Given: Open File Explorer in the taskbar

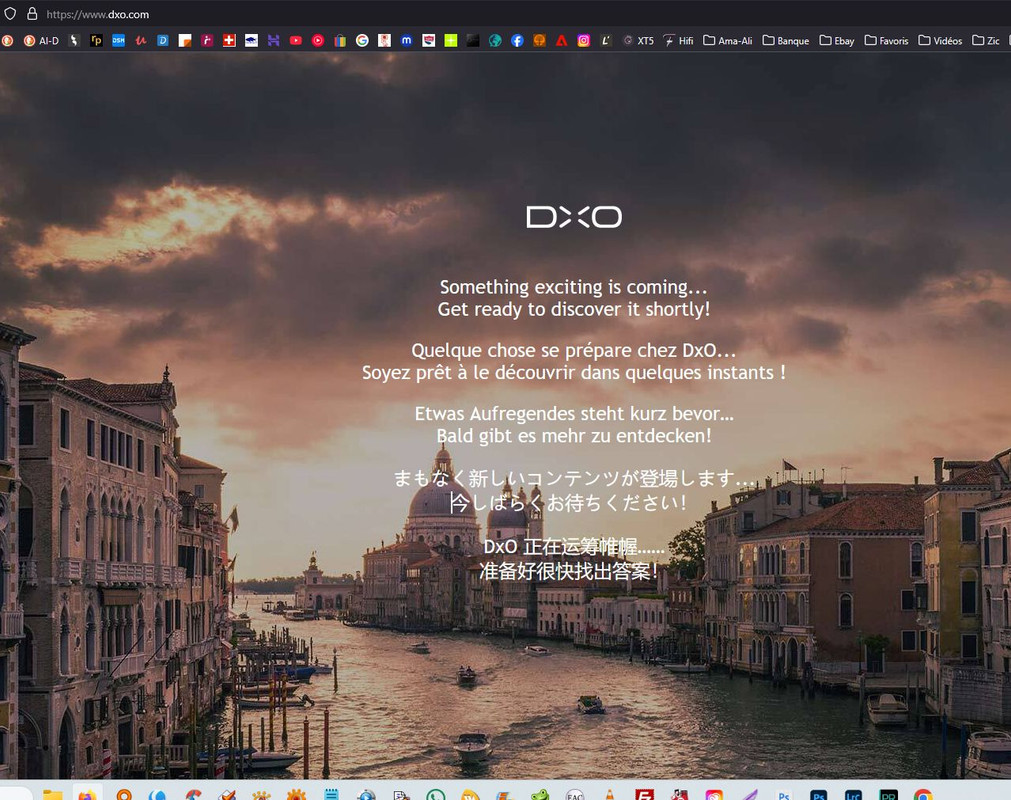Looking at the screenshot, I should click(52, 794).
